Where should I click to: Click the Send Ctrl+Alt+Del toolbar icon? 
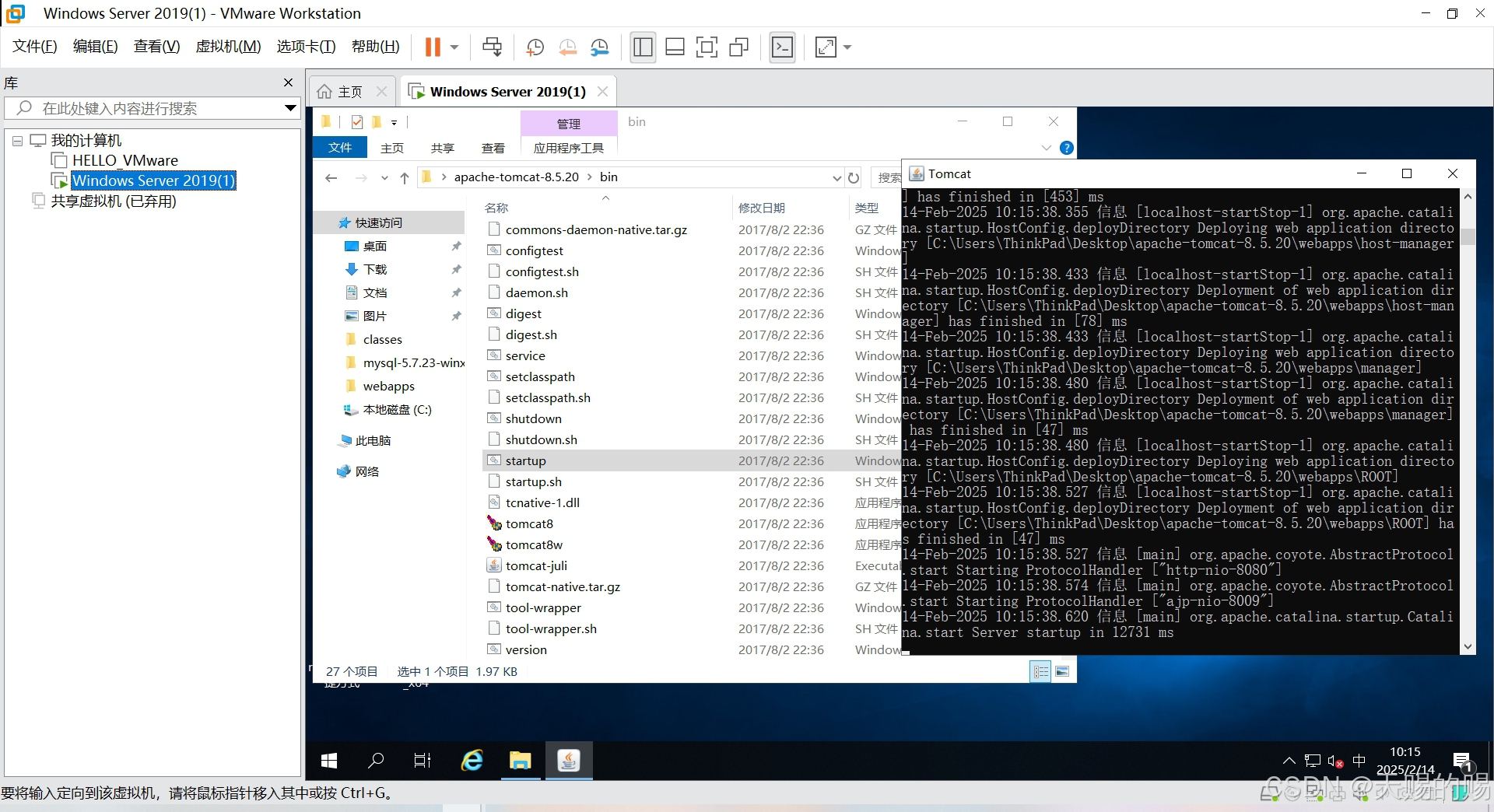pos(492,47)
